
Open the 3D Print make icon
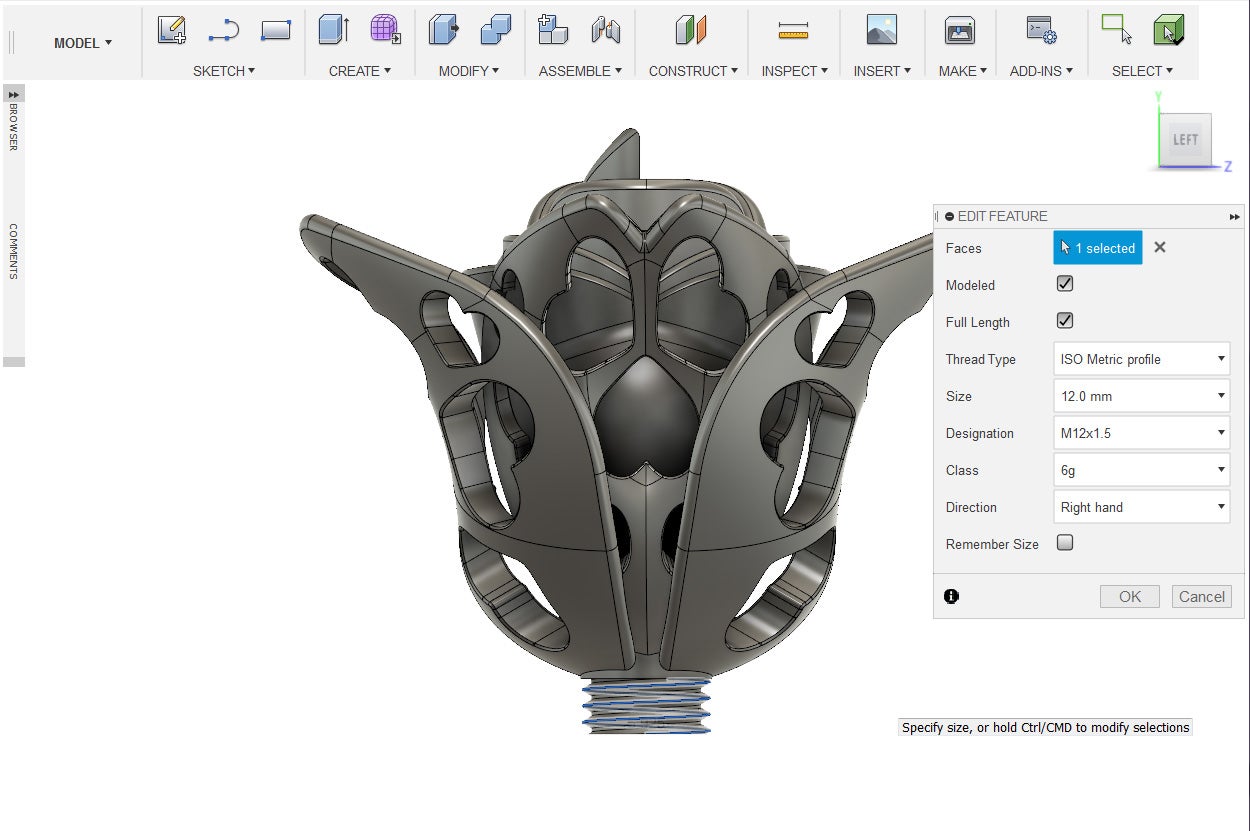pyautogui.click(x=960, y=31)
